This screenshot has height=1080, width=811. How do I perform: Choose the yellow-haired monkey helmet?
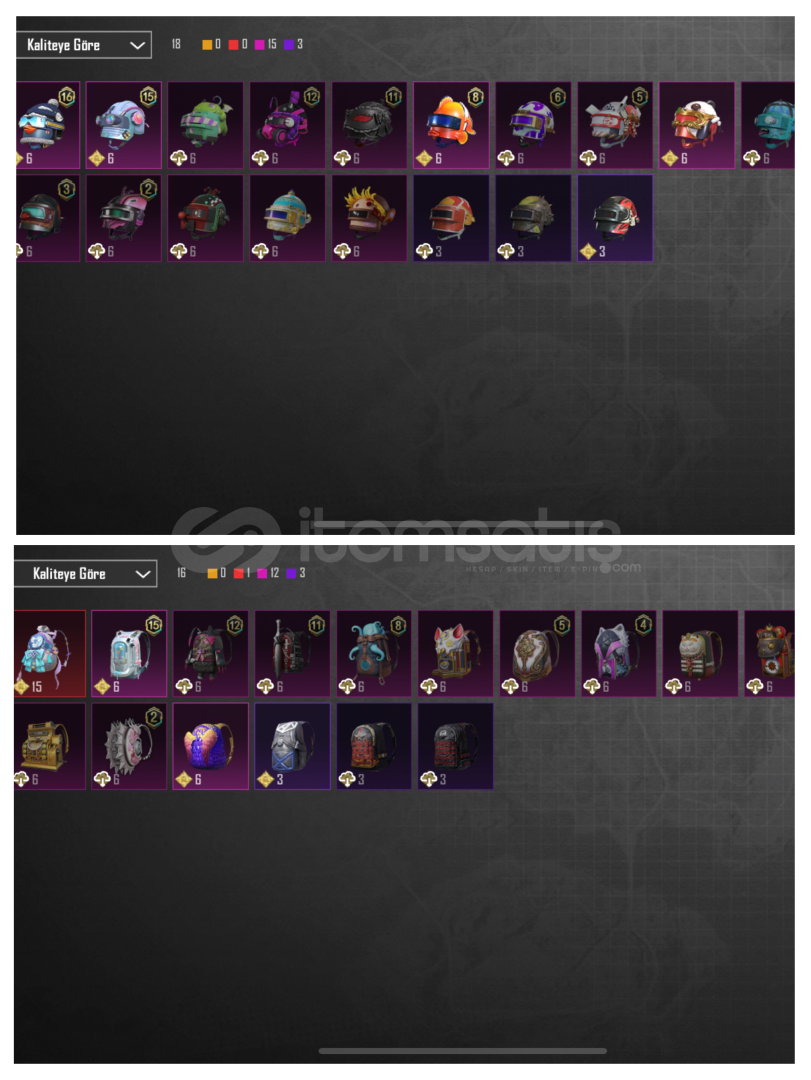[x=369, y=218]
